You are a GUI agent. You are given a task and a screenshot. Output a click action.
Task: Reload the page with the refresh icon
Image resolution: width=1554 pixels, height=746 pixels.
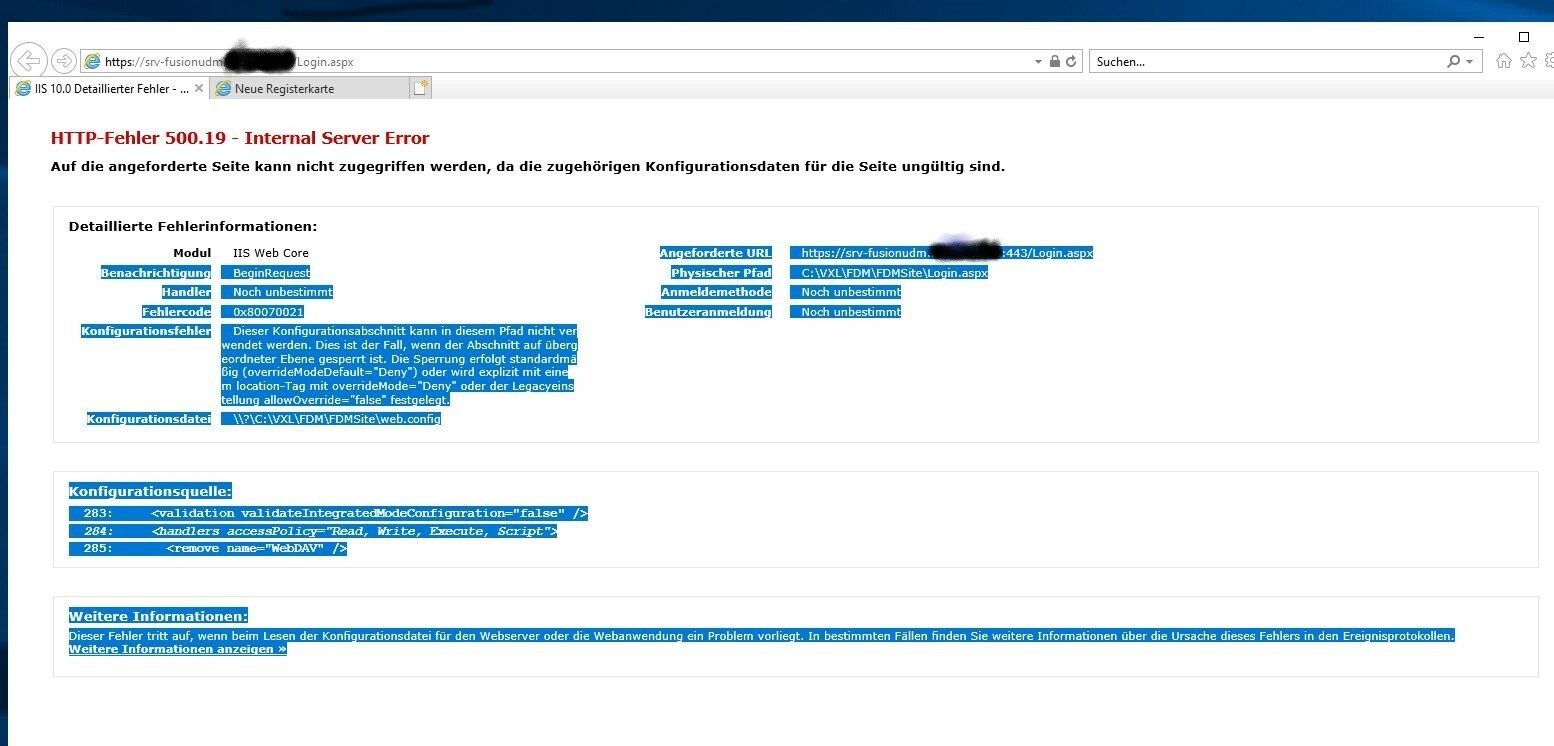tap(1071, 62)
